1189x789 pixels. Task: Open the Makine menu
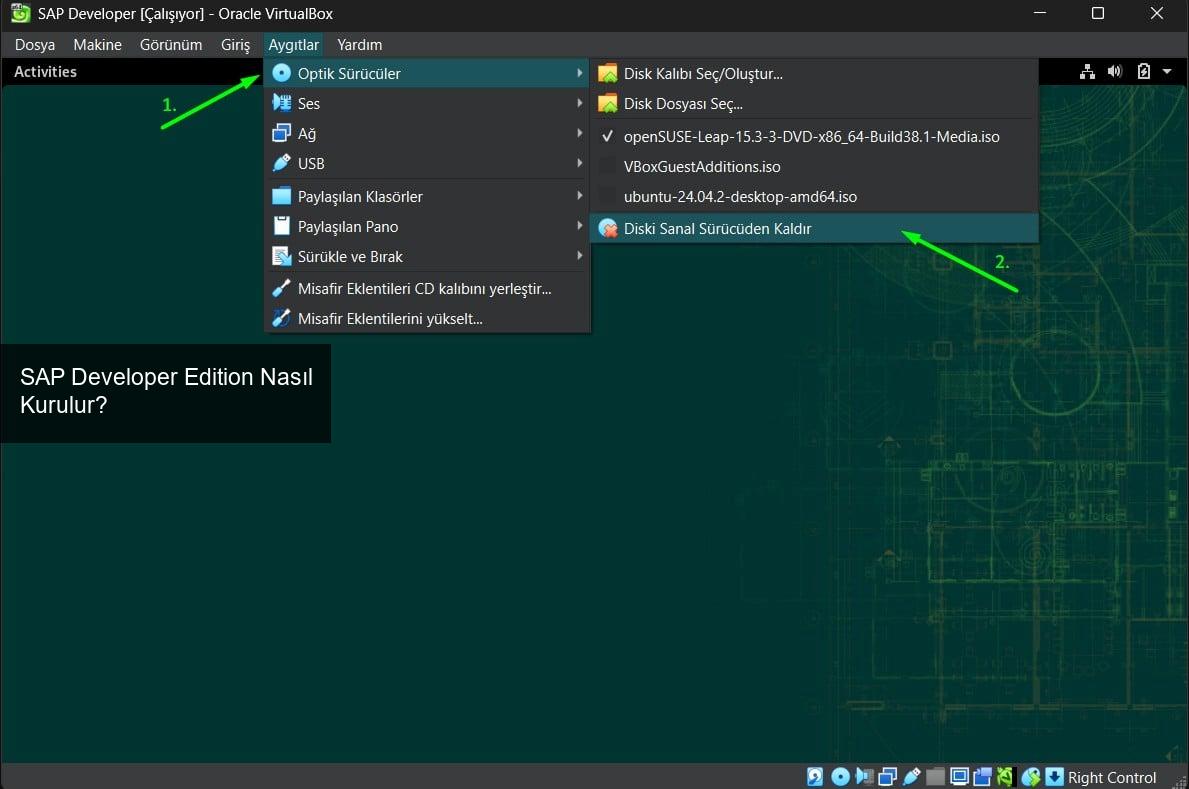pos(97,45)
